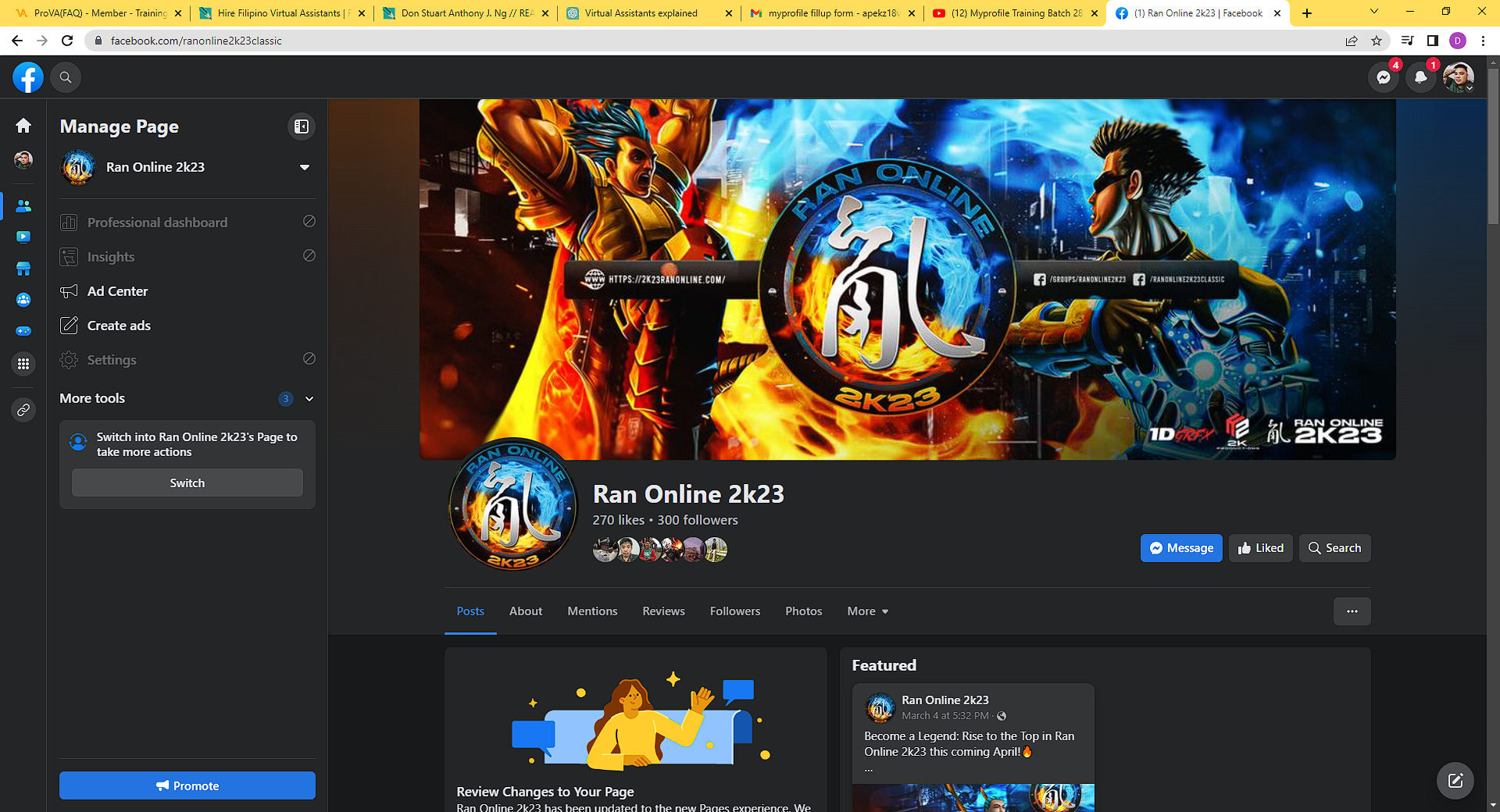The width and height of the screenshot is (1500, 812).
Task: Open the Ran Online 2k23 profile picture
Action: [x=513, y=504]
